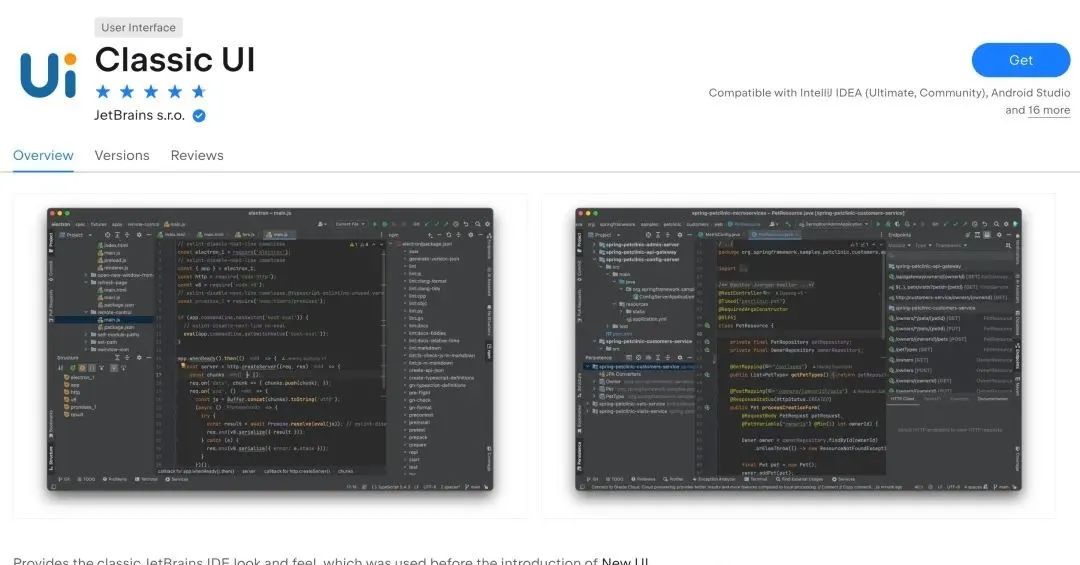Image resolution: width=1080 pixels, height=565 pixels.
Task: Click the five-star rating
Action: point(151,92)
